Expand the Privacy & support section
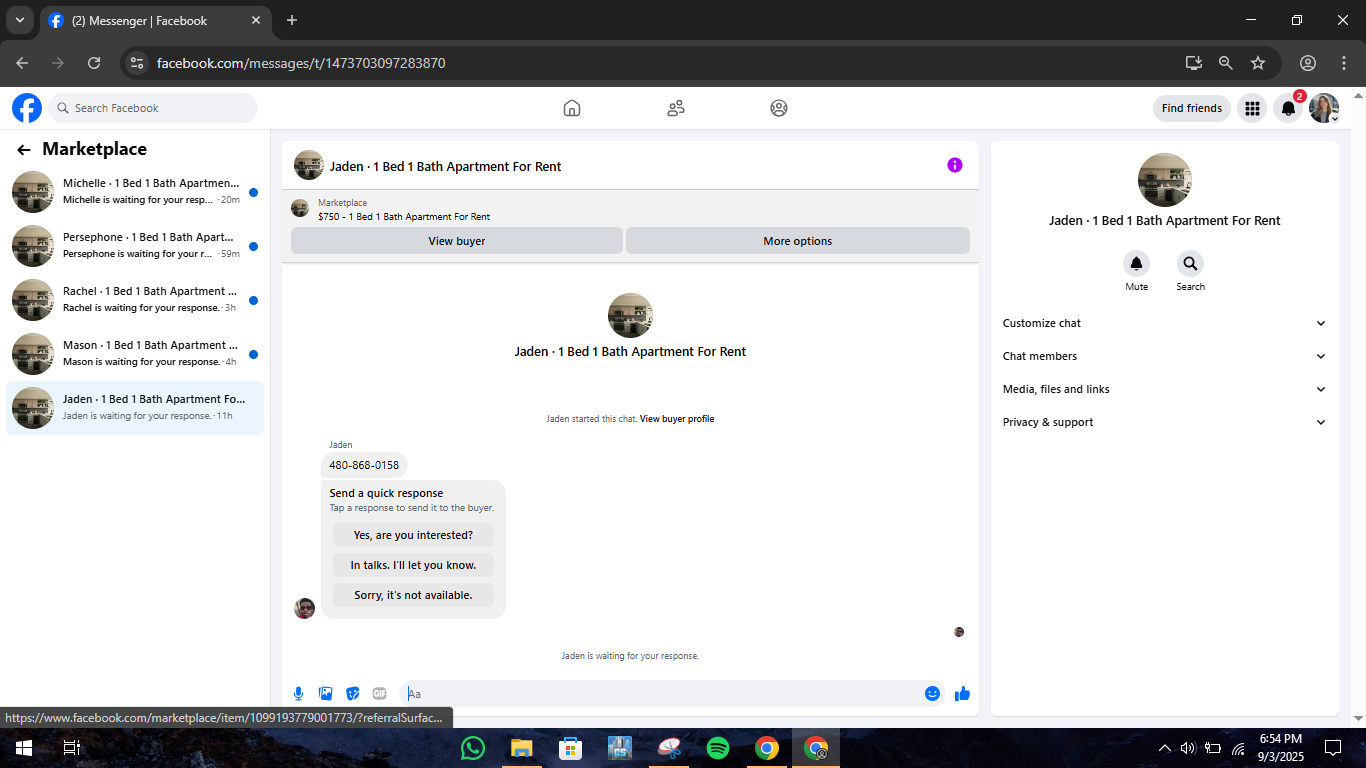This screenshot has width=1366, height=768. point(1165,422)
